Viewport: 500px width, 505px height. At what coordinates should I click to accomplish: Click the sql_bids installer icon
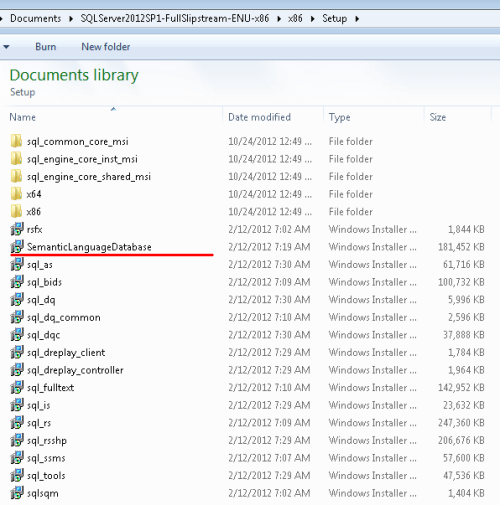click(17, 282)
